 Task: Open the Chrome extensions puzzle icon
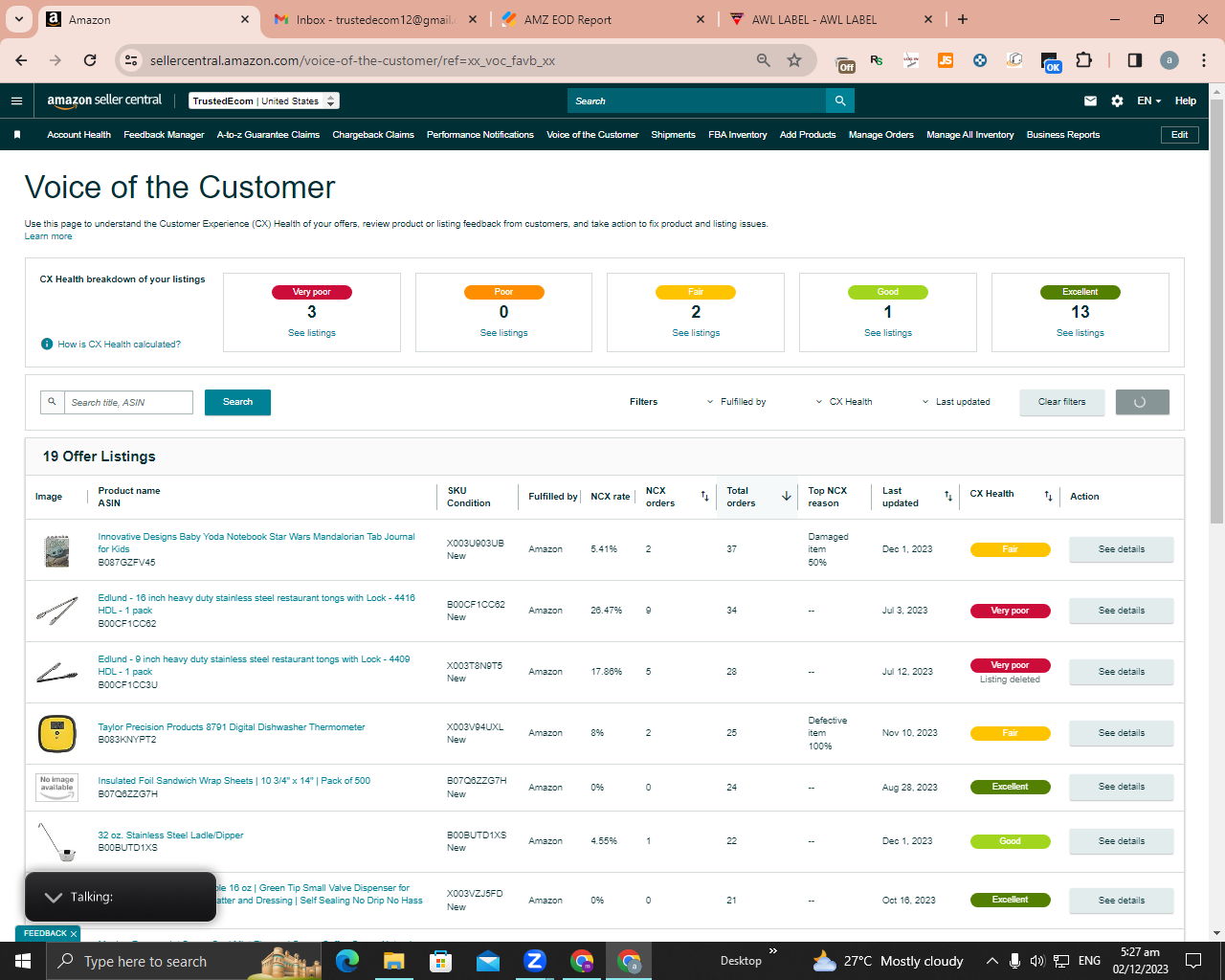(x=1083, y=60)
